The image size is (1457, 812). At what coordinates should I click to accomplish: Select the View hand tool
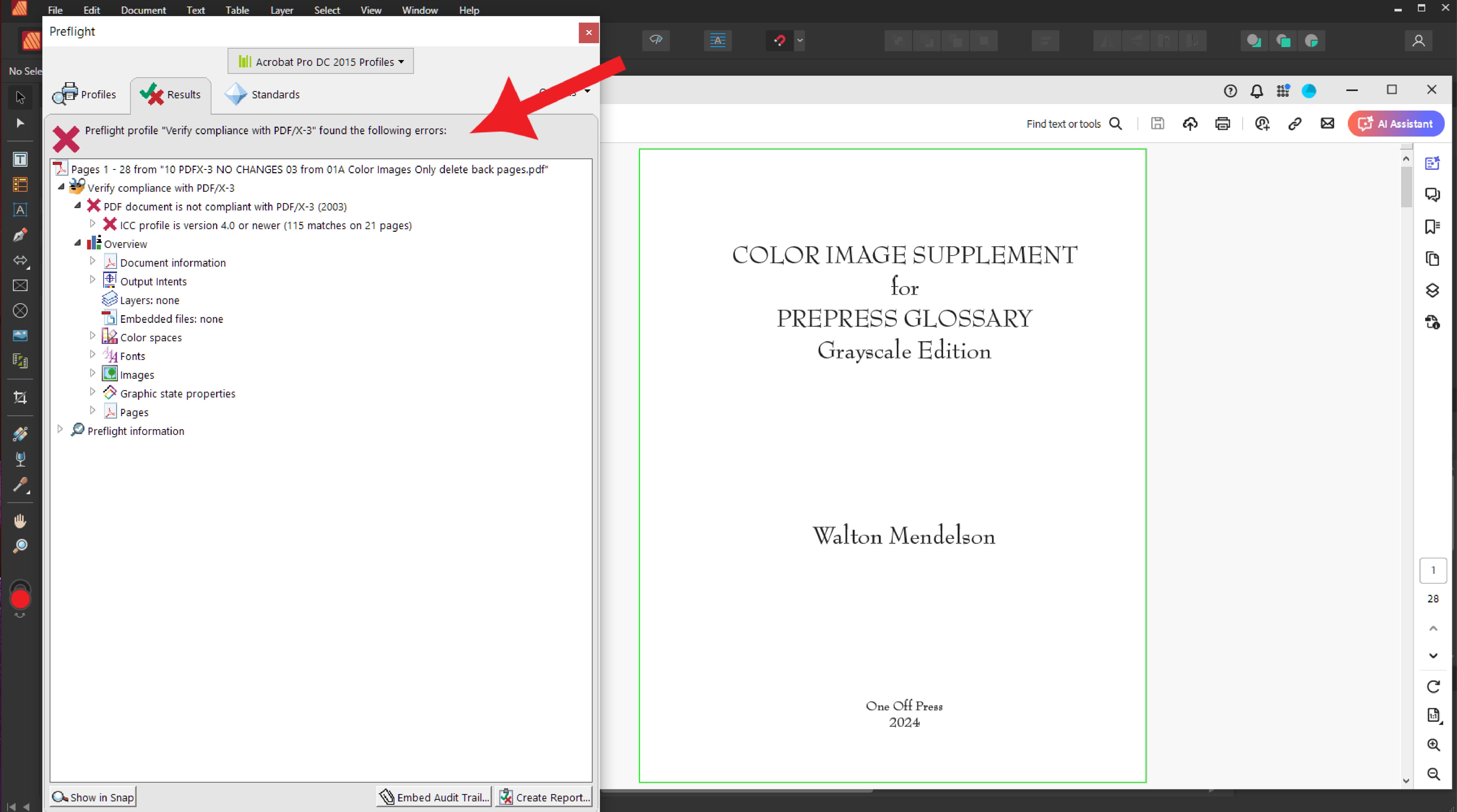(20, 521)
